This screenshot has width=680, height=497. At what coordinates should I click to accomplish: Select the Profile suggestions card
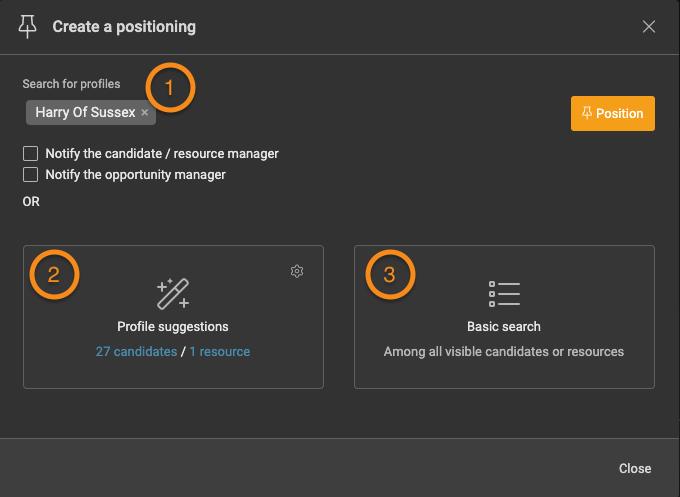173,317
